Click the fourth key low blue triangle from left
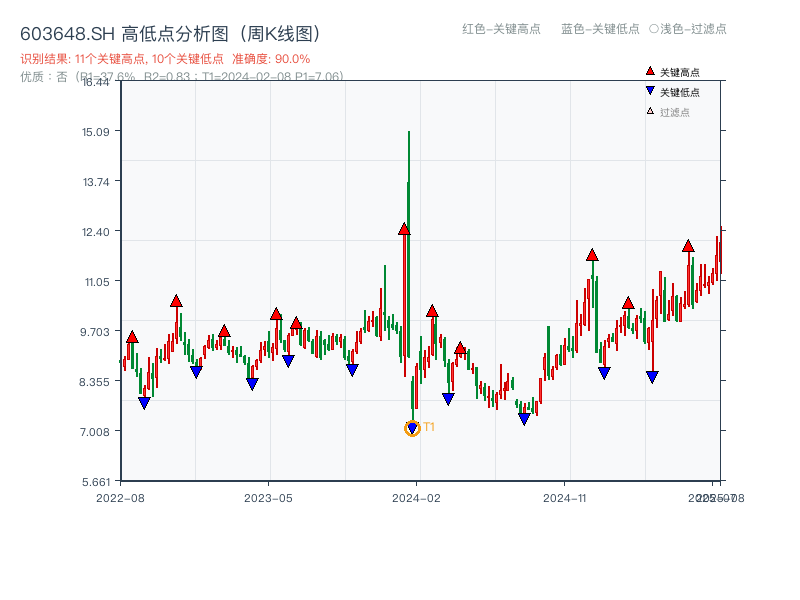Viewport: 800px width, 600px height. point(288,361)
